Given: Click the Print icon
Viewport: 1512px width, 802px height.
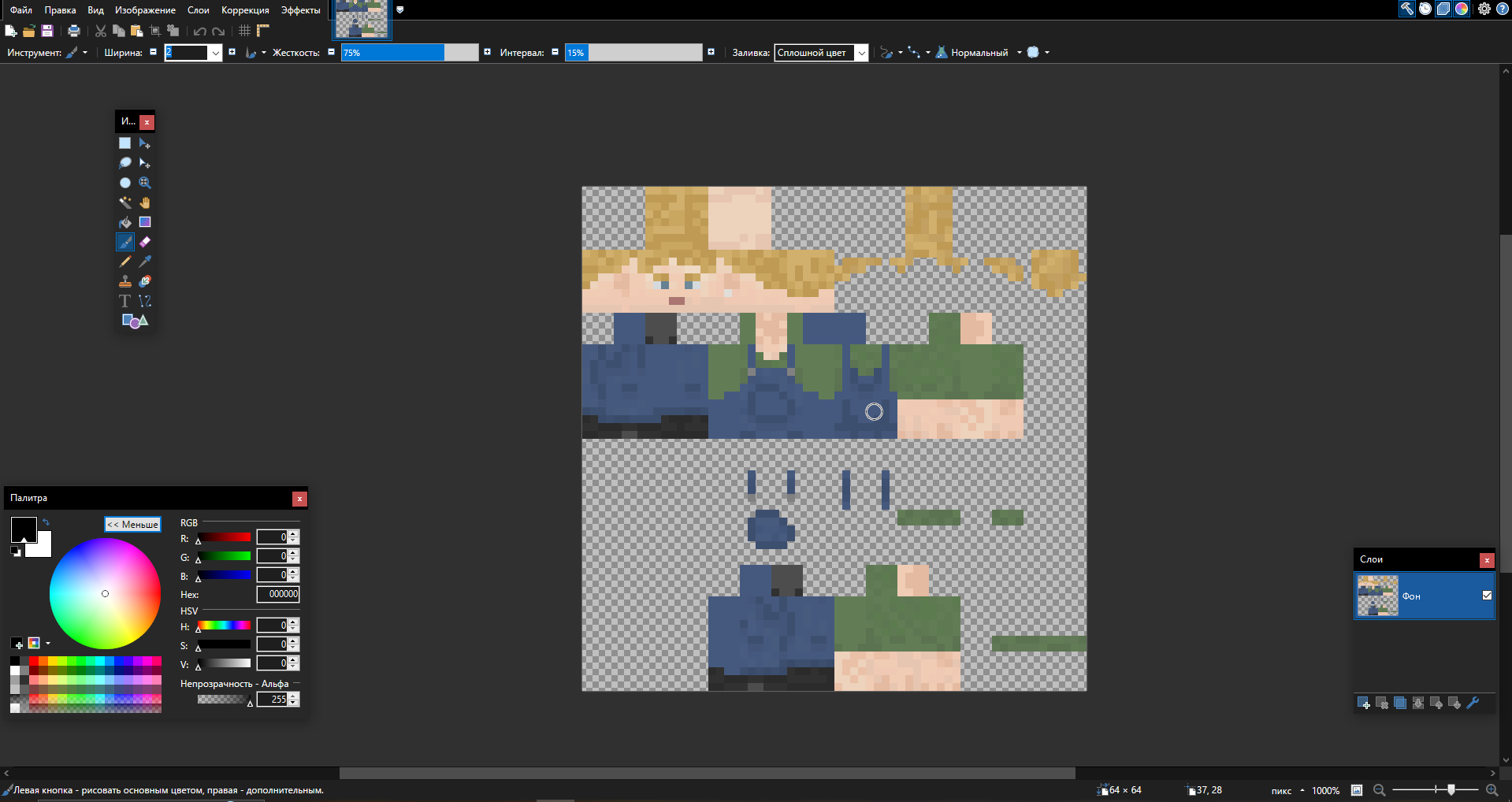Looking at the screenshot, I should [x=74, y=31].
